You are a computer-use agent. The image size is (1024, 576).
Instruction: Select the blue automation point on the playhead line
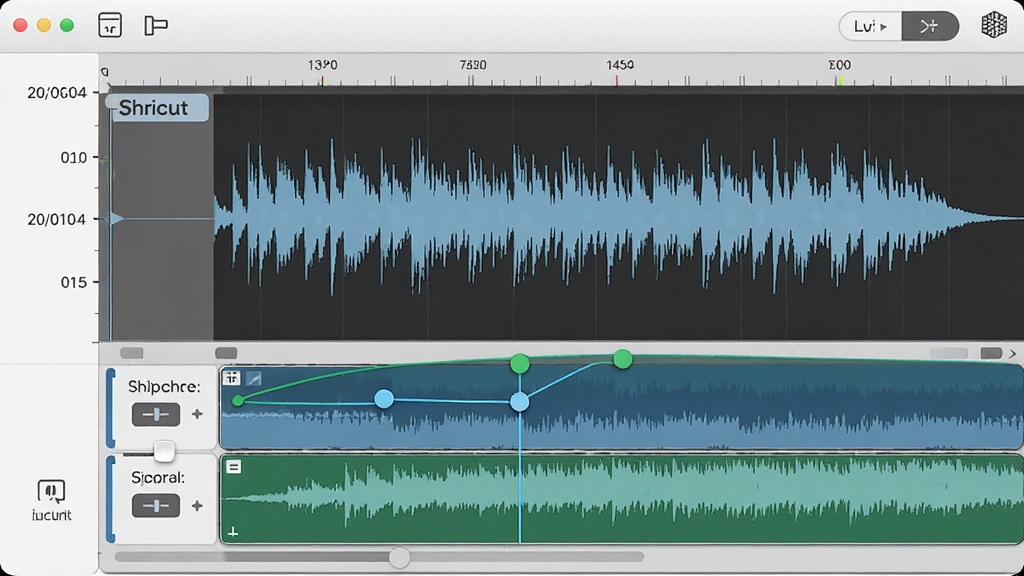tap(520, 402)
